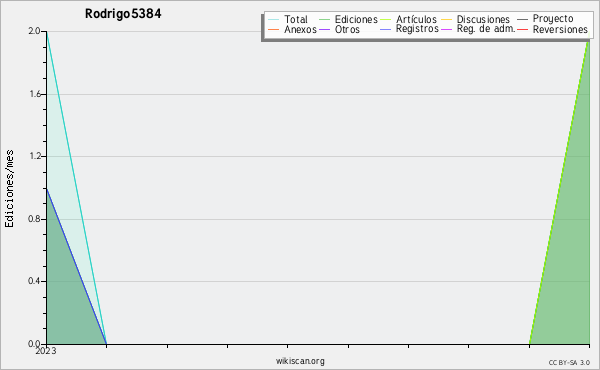Screen dimensions: 600x370
Task: Click the Reversiones red line swatch
Action: click(x=522, y=29)
